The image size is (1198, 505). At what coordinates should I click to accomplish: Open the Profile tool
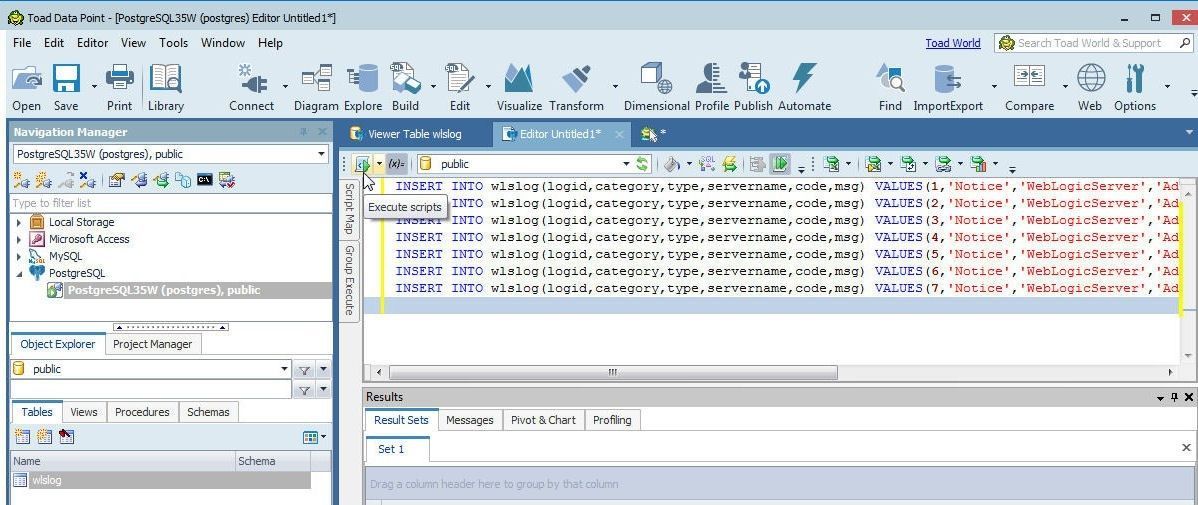coord(711,88)
